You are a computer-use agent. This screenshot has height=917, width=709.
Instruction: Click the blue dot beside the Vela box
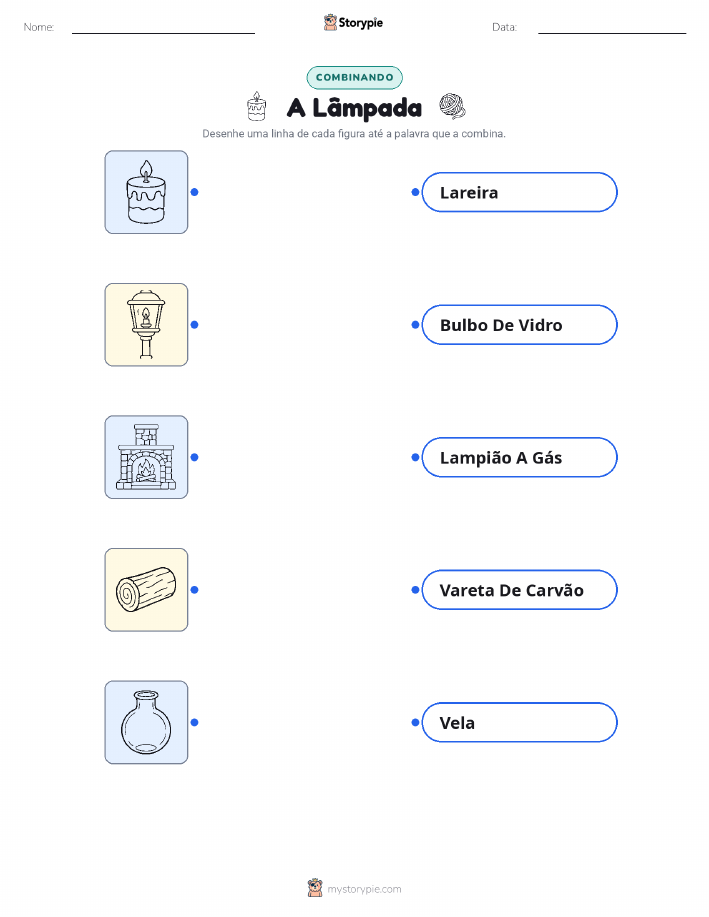[415, 723]
